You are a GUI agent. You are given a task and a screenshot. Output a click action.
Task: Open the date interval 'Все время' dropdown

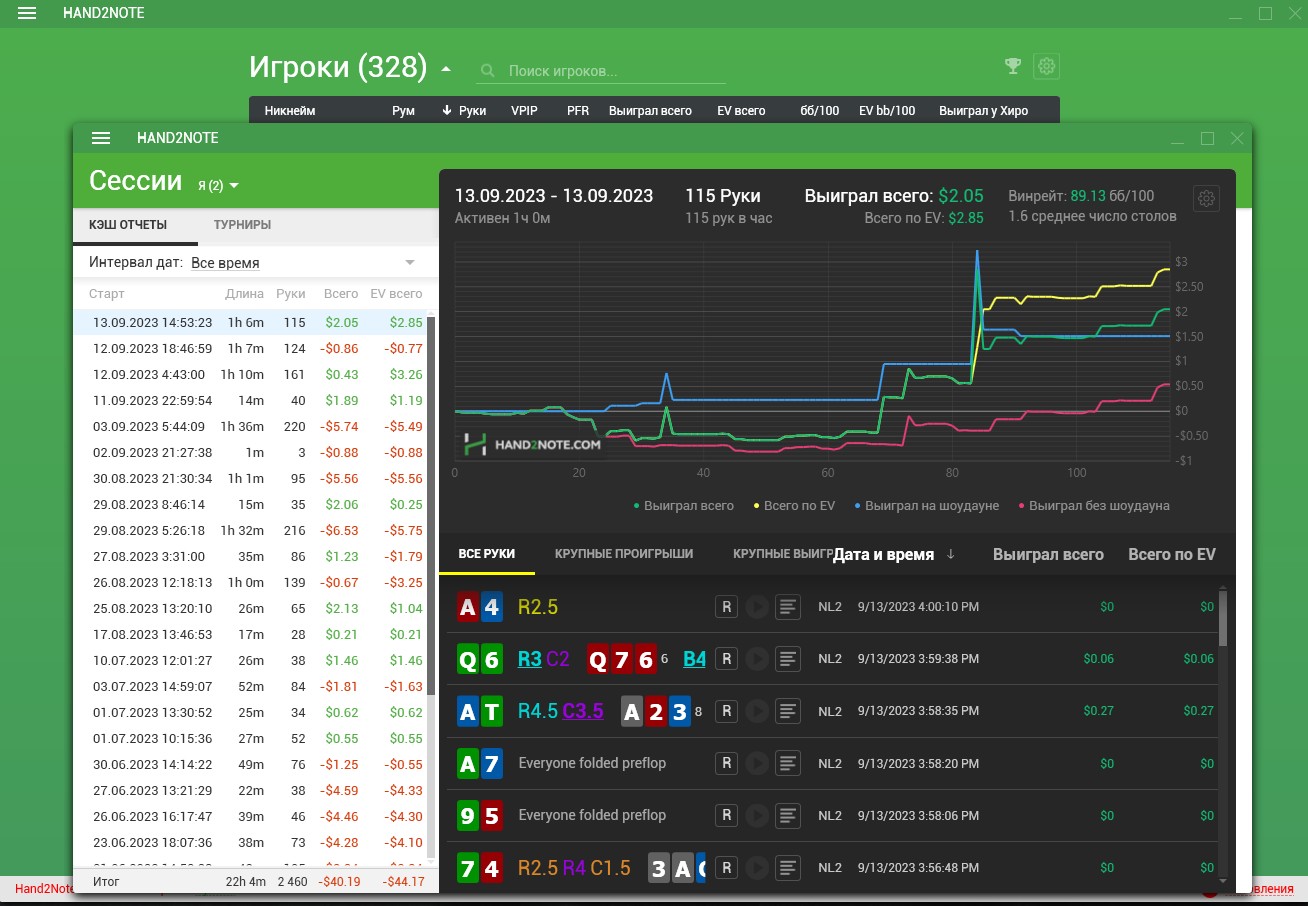(303, 263)
